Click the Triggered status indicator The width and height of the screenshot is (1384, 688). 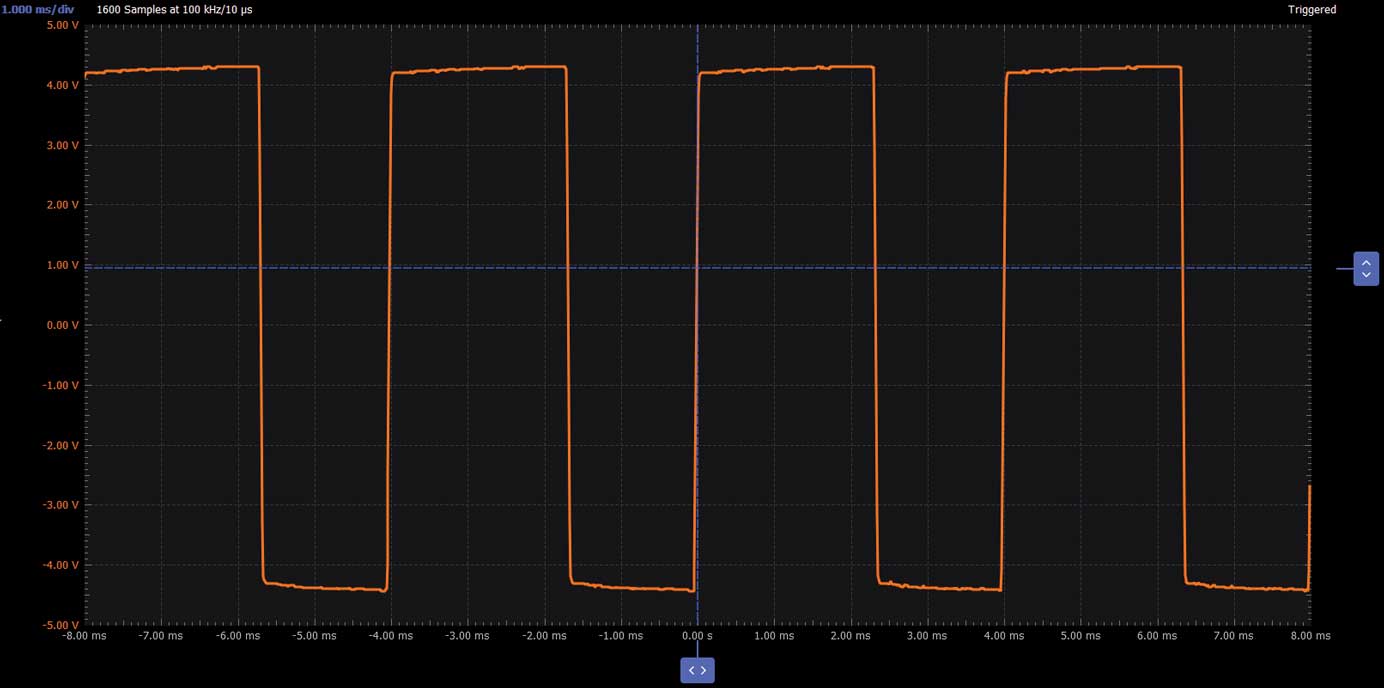coord(1311,9)
